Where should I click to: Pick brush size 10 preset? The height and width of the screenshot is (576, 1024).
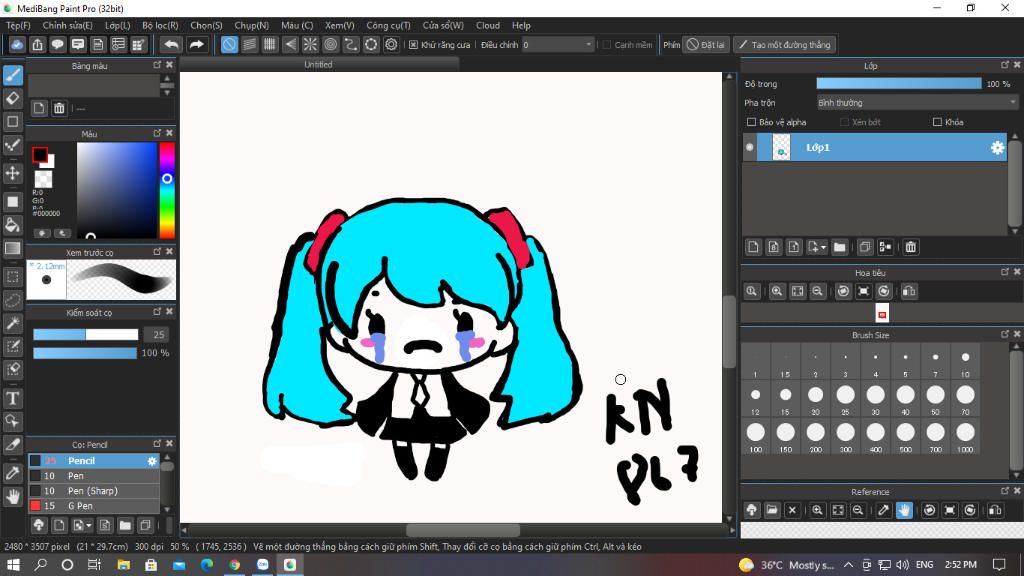pos(965,362)
